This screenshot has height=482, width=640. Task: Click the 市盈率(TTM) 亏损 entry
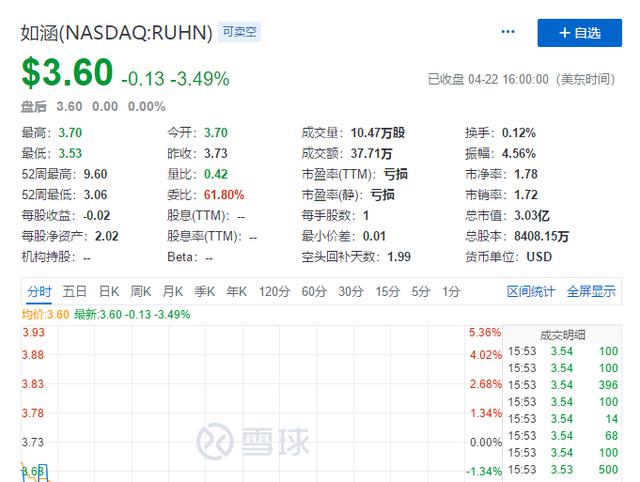coord(355,174)
